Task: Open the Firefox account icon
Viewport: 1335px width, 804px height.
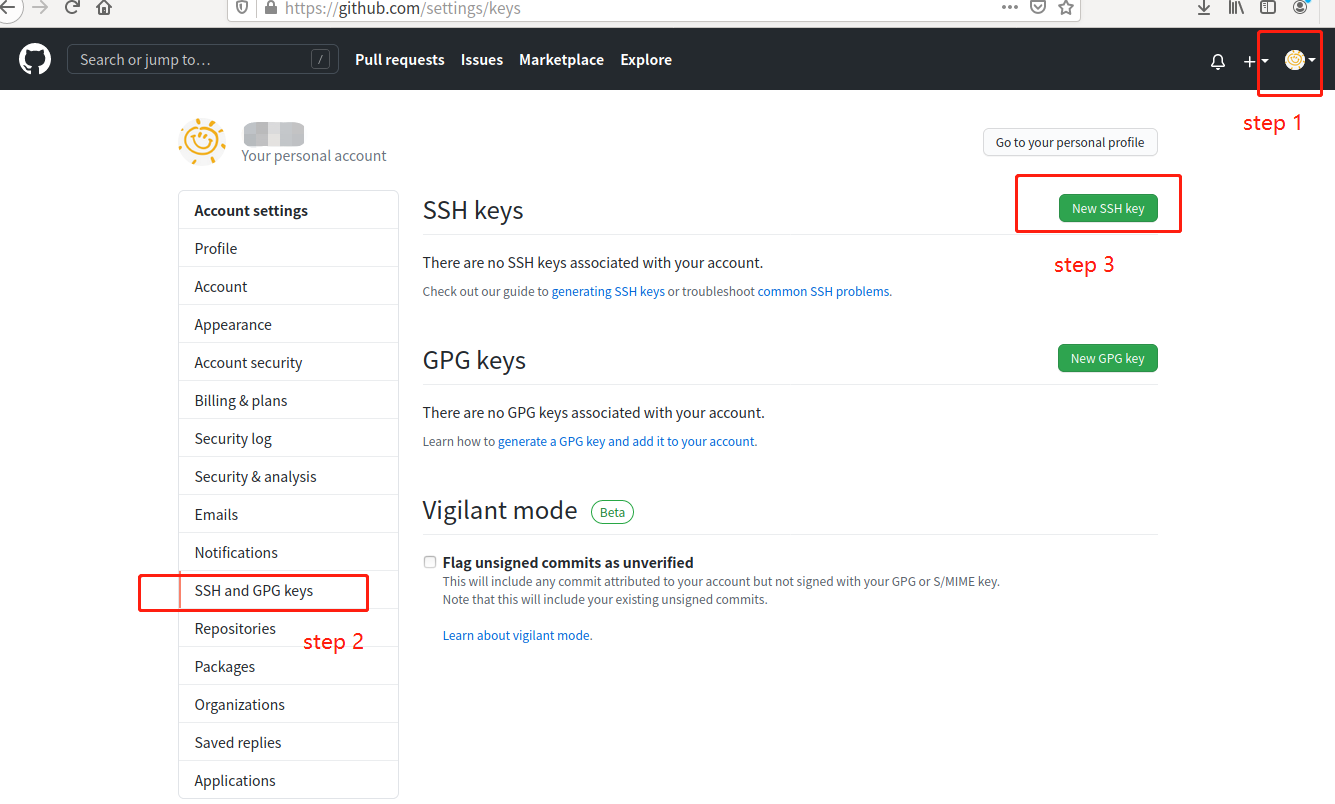Action: coord(1300,8)
